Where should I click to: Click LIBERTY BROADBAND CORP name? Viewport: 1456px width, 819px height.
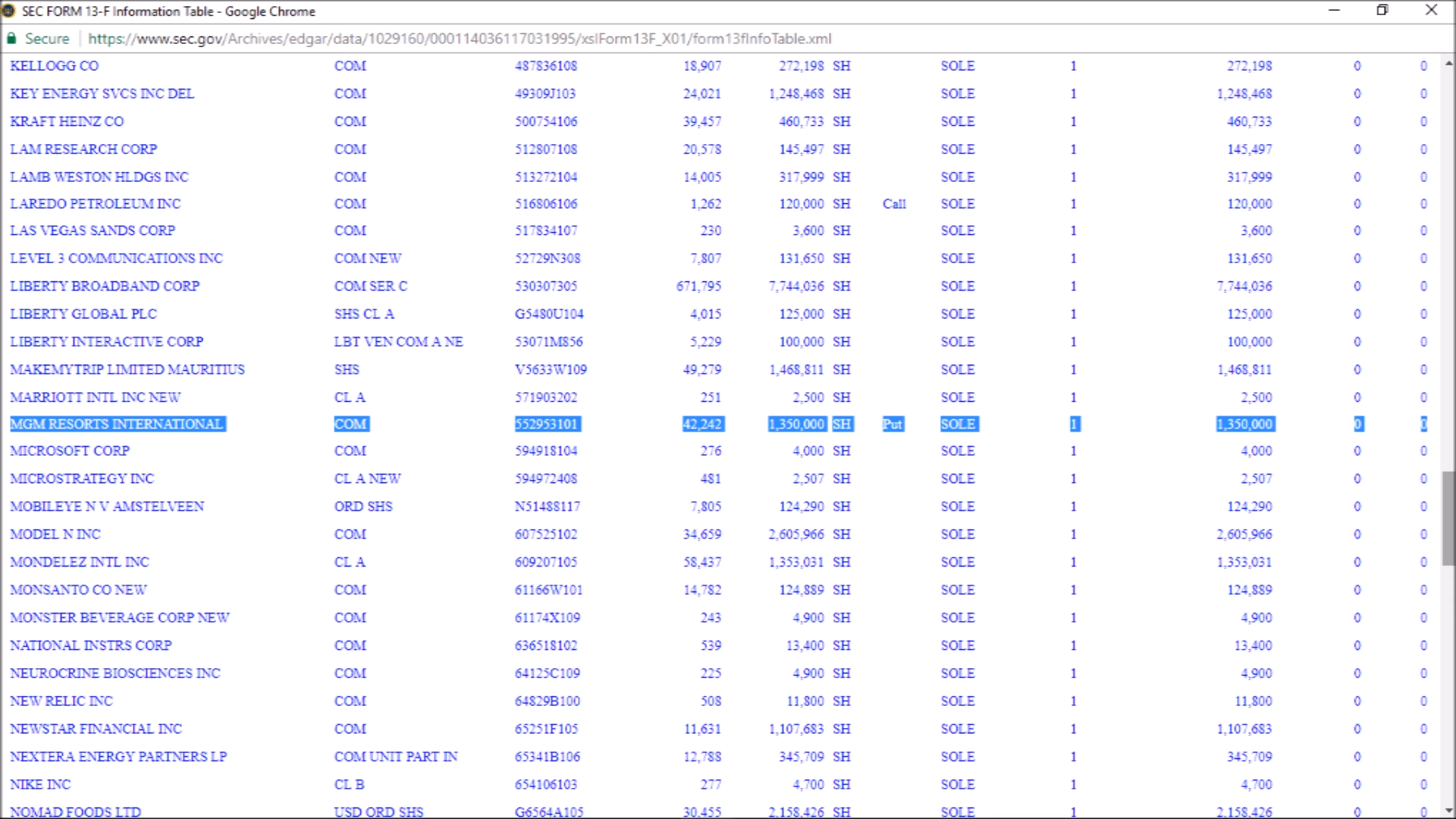click(105, 287)
